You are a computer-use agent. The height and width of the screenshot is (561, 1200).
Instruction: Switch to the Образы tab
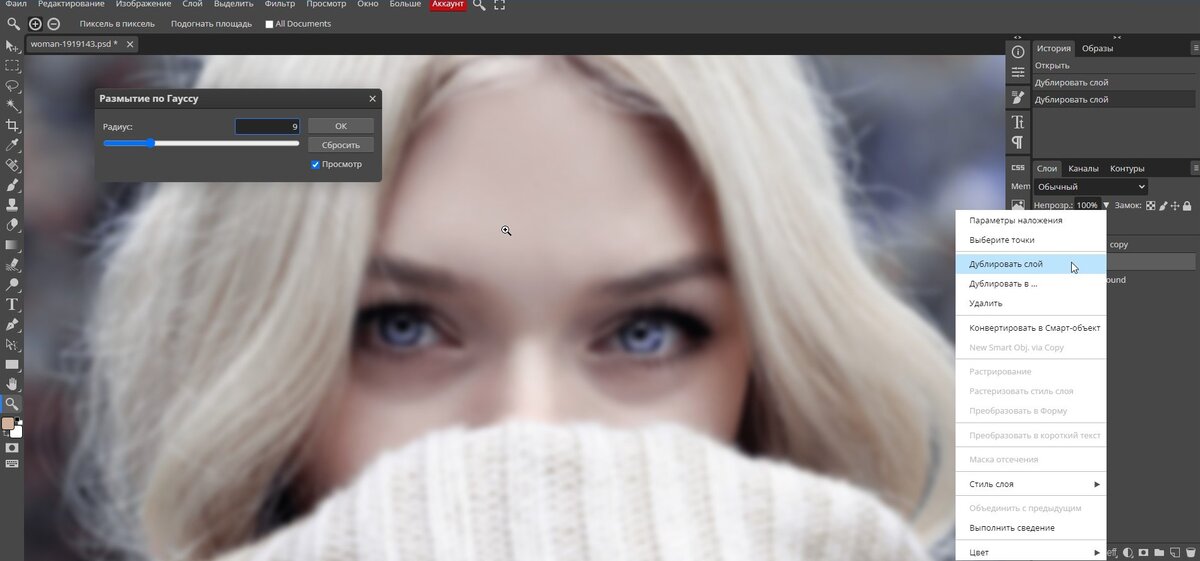tap(1097, 48)
